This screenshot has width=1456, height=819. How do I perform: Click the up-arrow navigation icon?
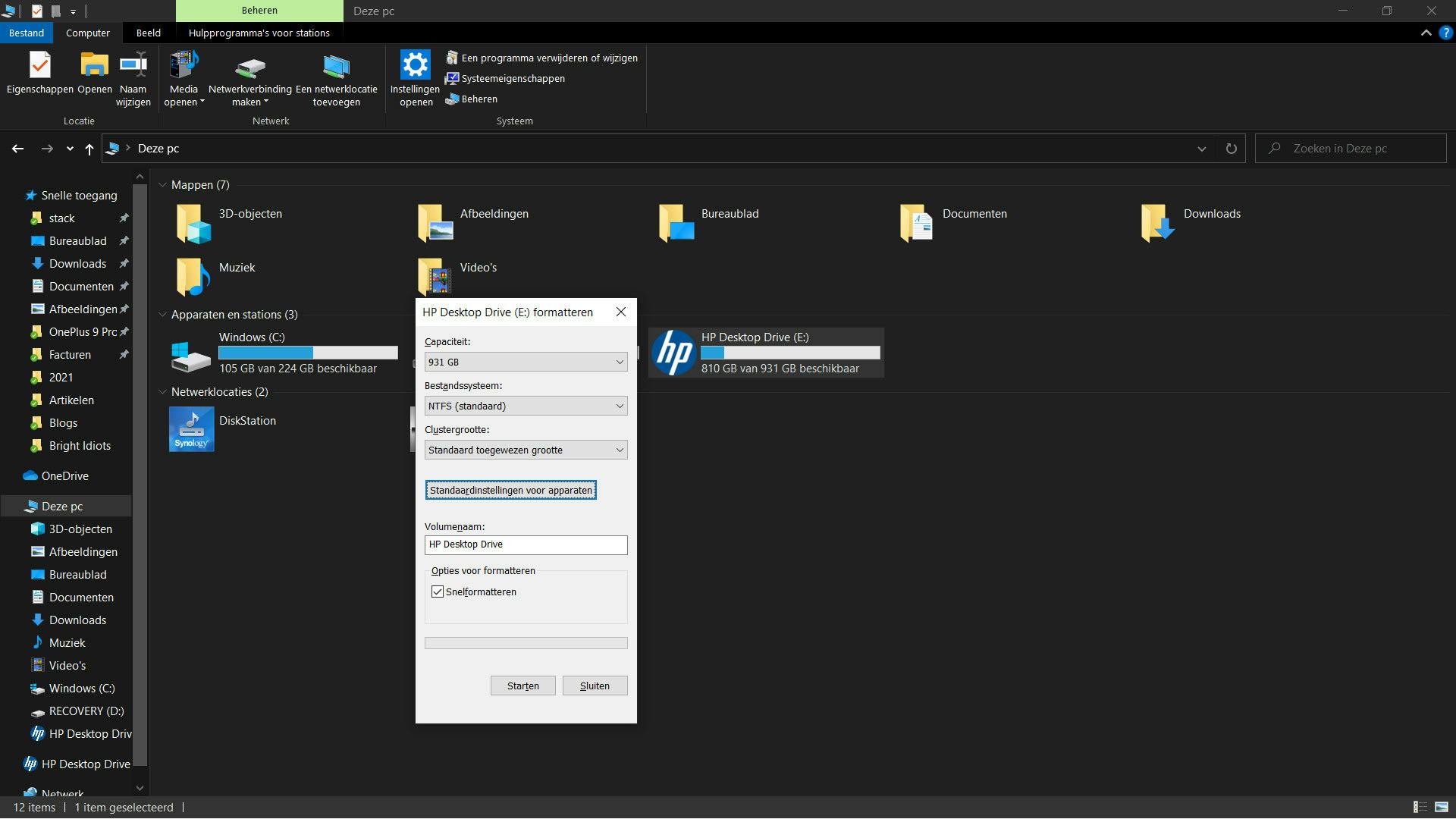pos(89,149)
